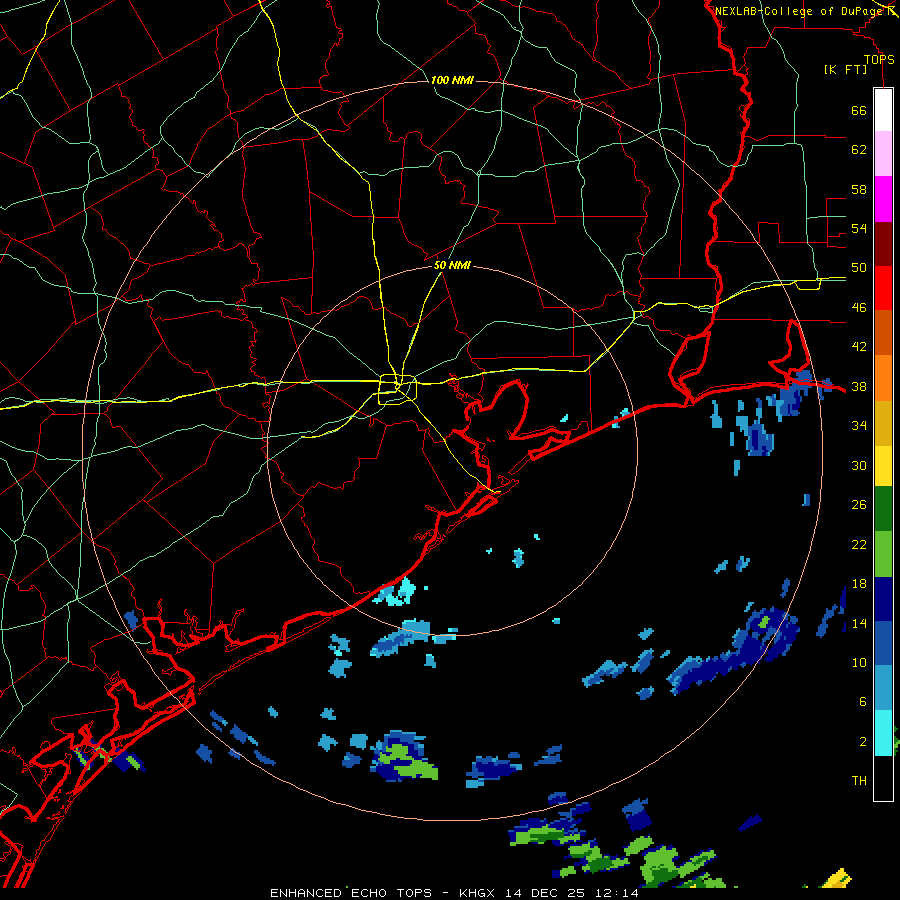Click the dark green 26 kft swatch
This screenshot has width=900, height=900.
[x=883, y=509]
